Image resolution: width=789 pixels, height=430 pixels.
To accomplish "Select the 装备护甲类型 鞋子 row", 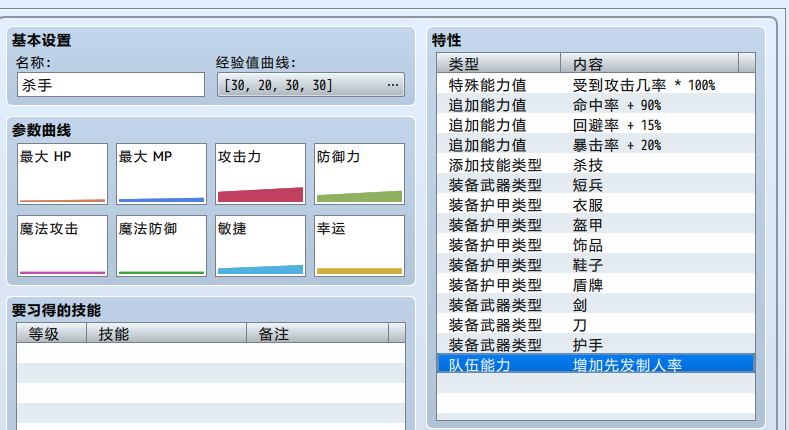I will pos(596,265).
